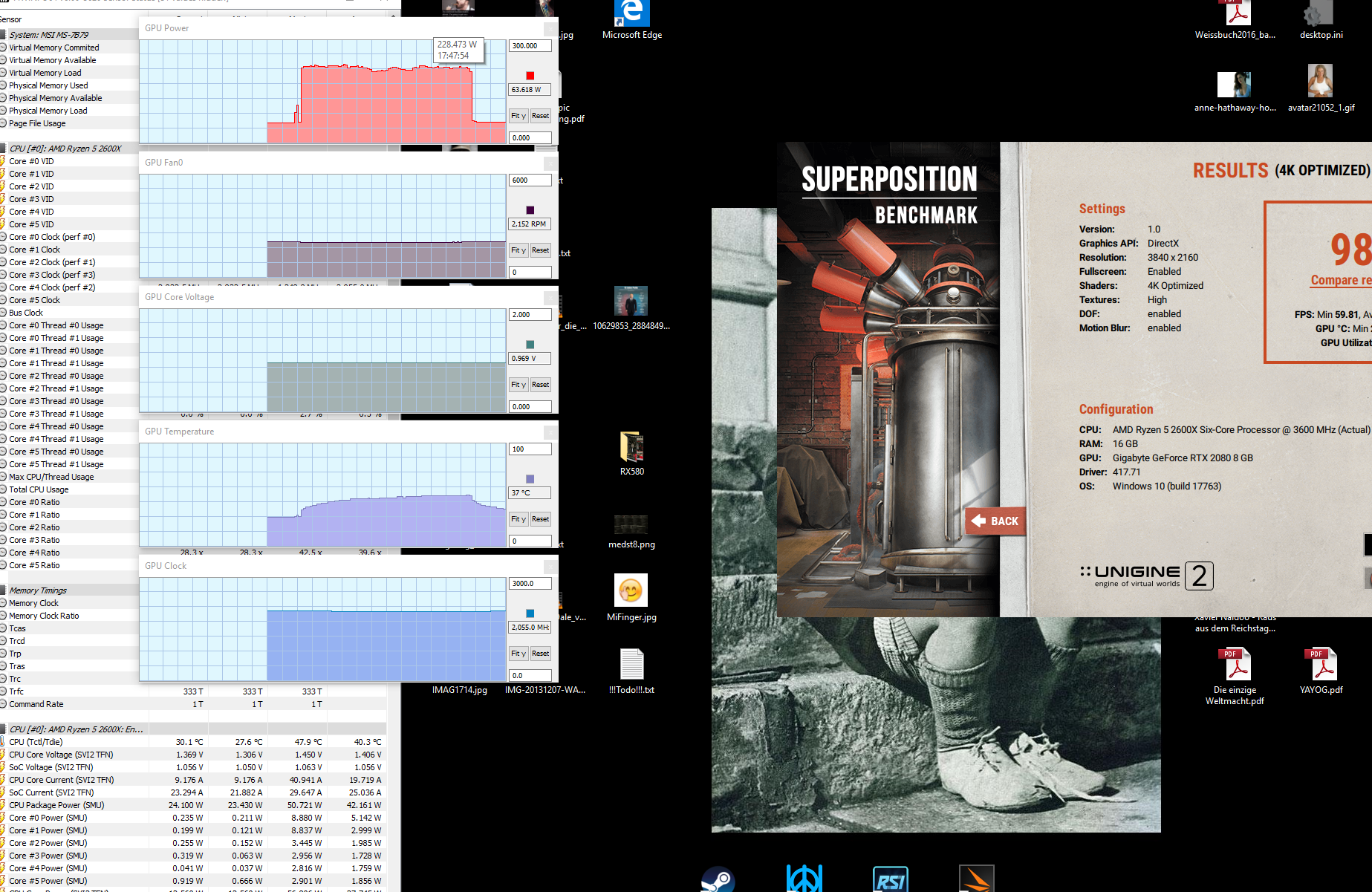Select the Memory Timings sensor group header
1372x892 pixels.
tap(69, 590)
